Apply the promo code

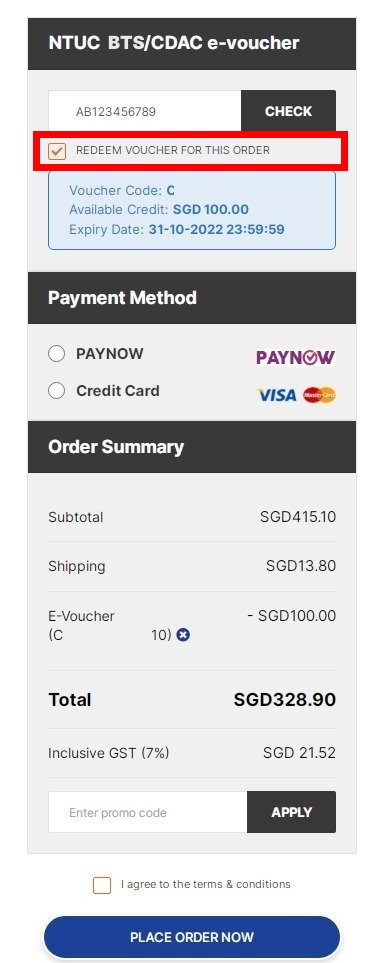(x=291, y=812)
